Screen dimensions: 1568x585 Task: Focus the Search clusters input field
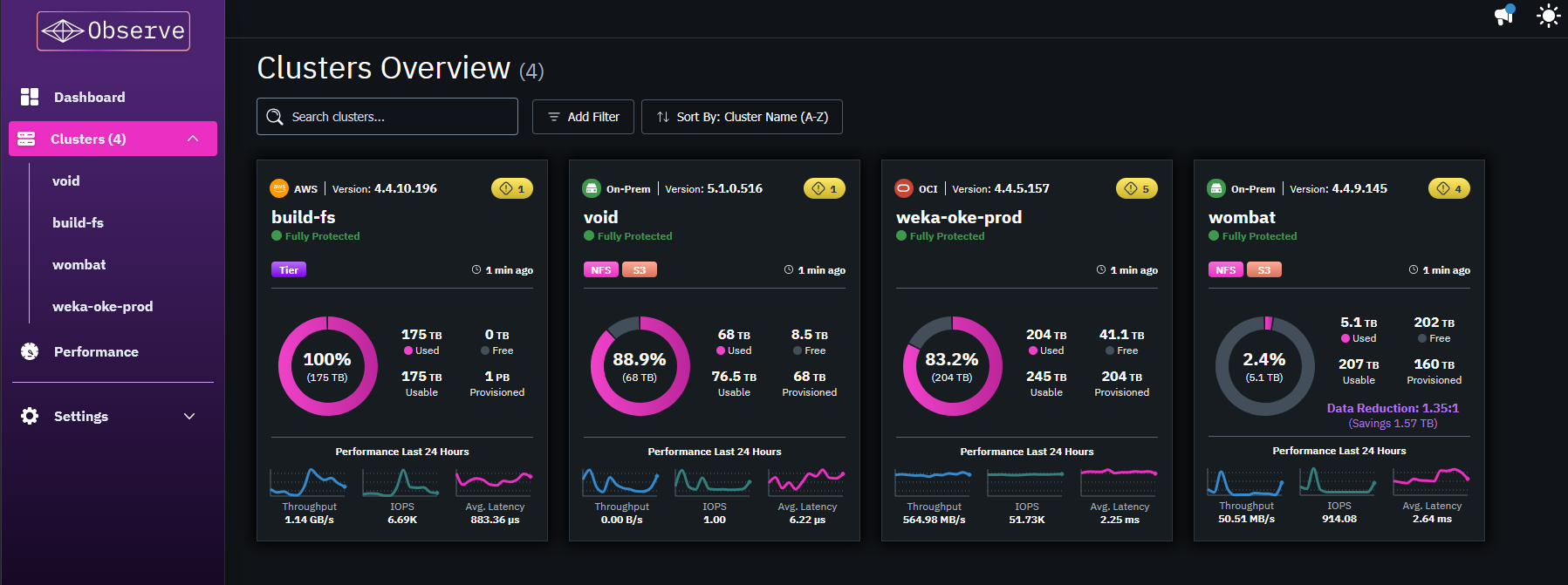pos(397,117)
